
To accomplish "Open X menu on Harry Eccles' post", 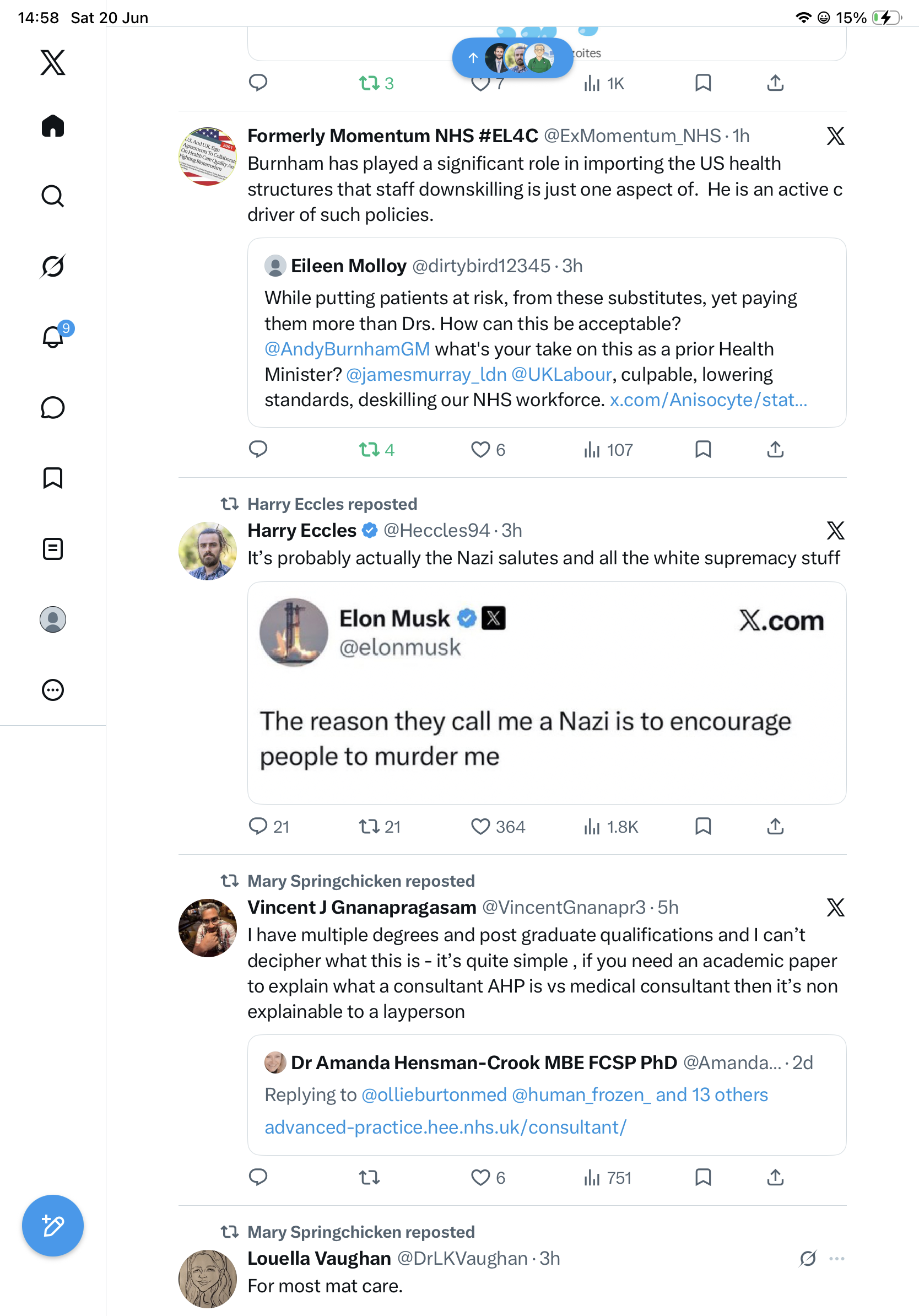I will [x=835, y=530].
